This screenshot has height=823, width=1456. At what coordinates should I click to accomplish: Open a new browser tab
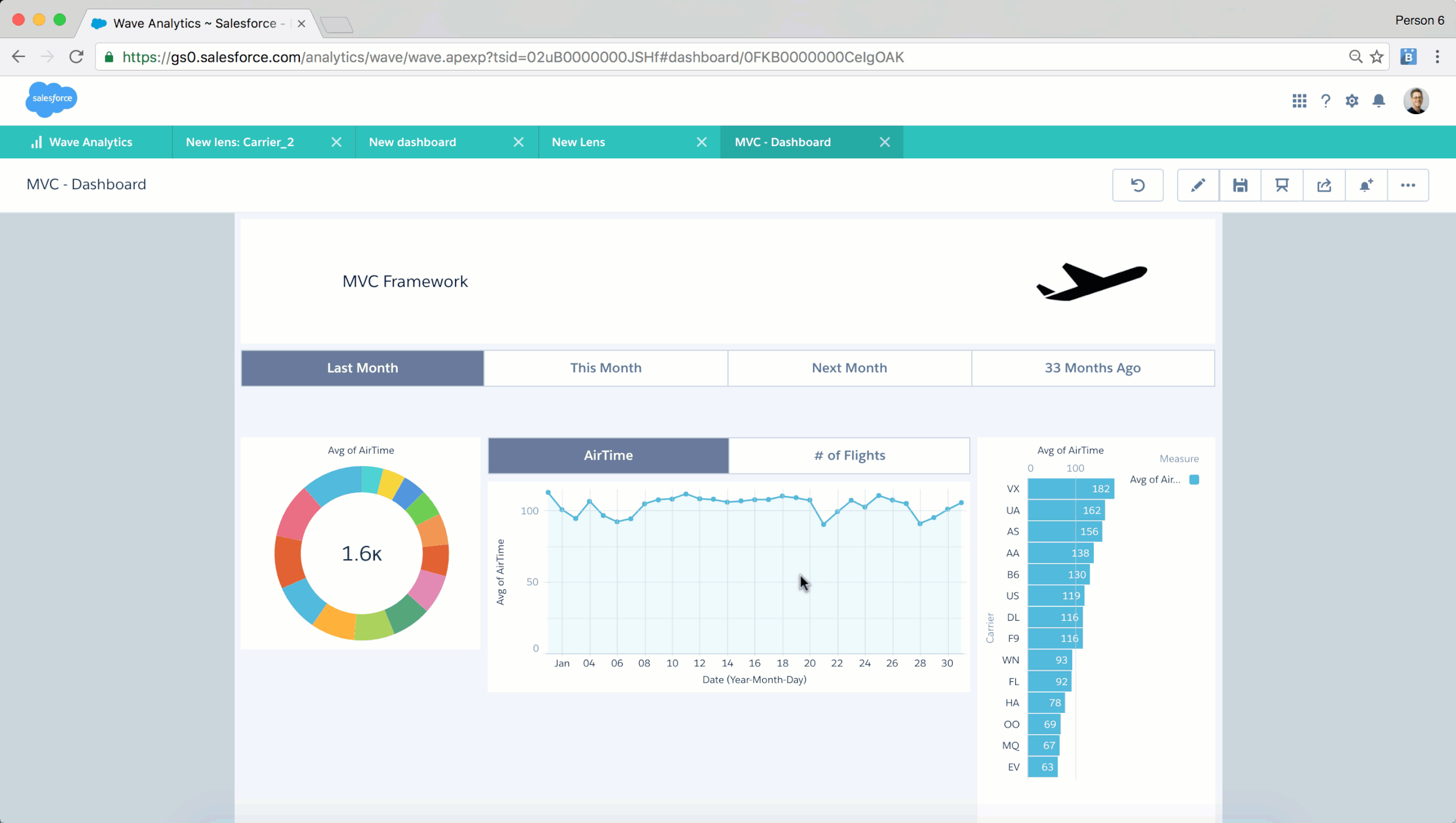pyautogui.click(x=337, y=25)
